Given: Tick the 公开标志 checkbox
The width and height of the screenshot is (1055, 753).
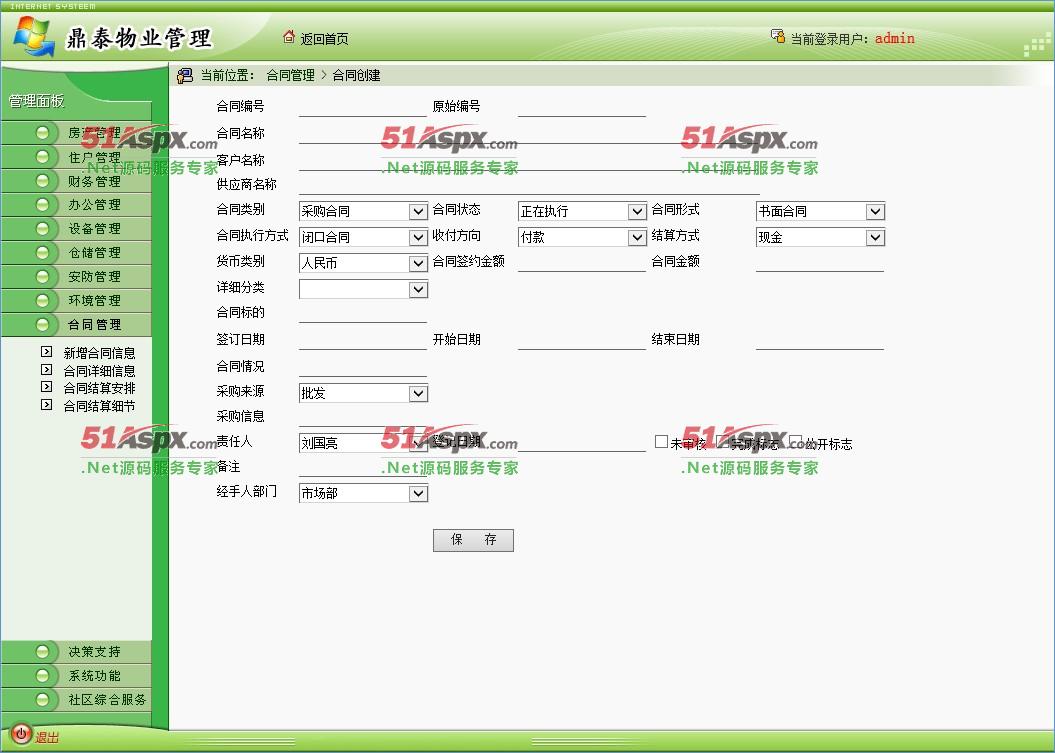Looking at the screenshot, I should point(796,441).
